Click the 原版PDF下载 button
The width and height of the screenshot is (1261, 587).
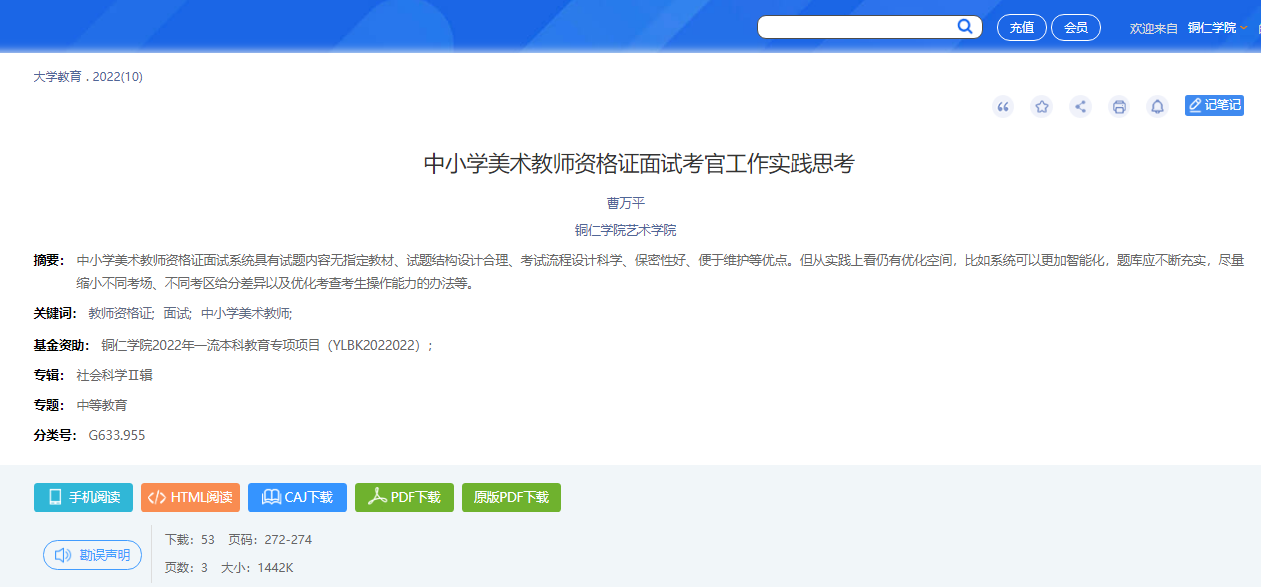[511, 497]
